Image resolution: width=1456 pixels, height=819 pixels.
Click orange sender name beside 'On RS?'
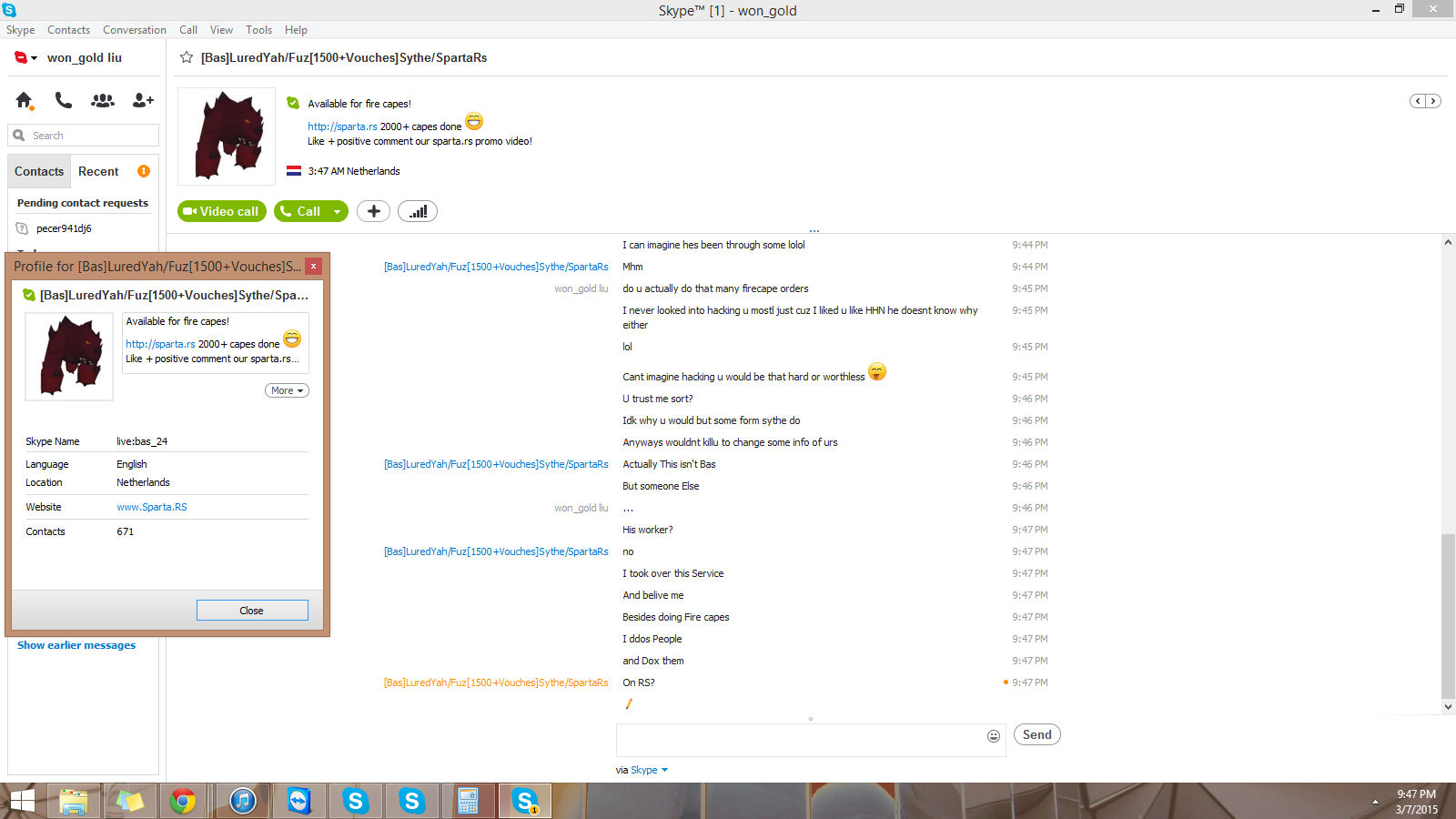tap(496, 682)
